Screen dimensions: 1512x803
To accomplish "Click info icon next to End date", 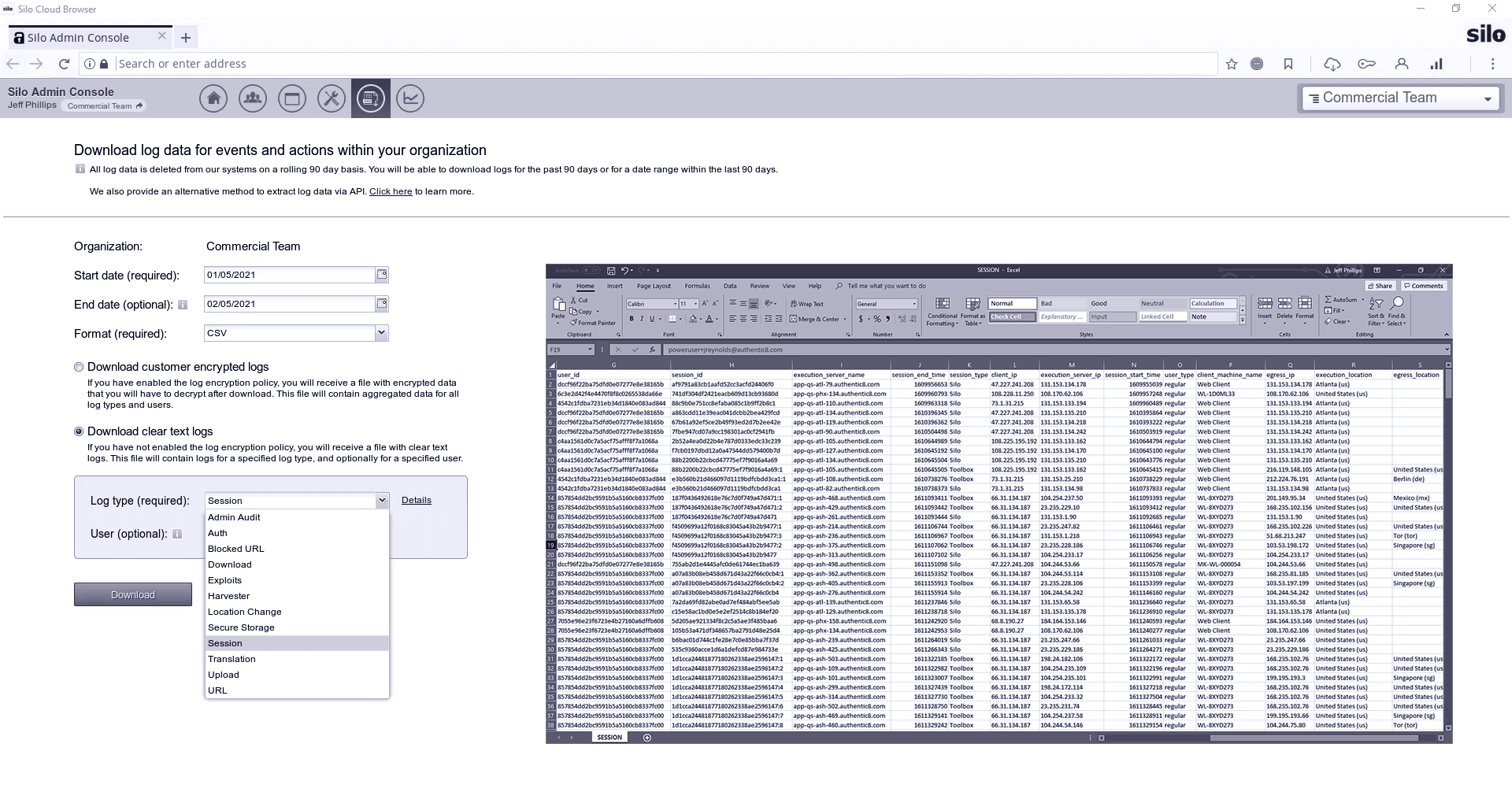I will click(183, 305).
